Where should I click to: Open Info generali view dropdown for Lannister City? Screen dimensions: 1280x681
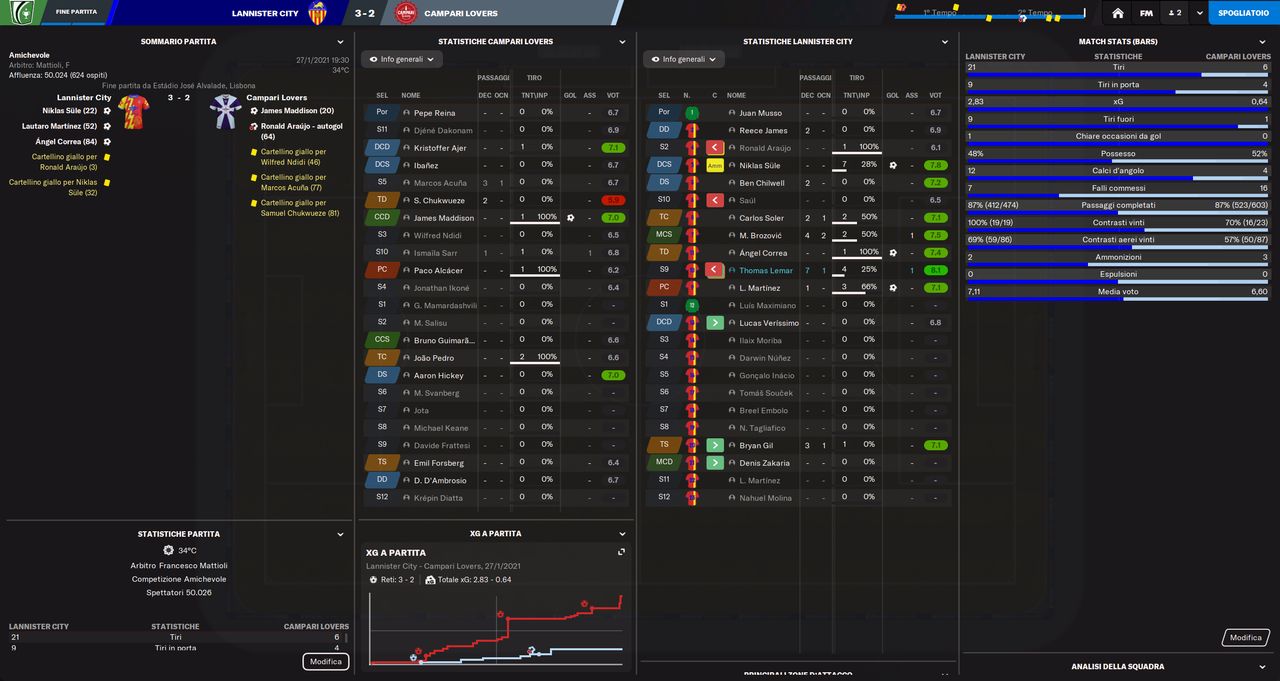pyautogui.click(x=684, y=59)
